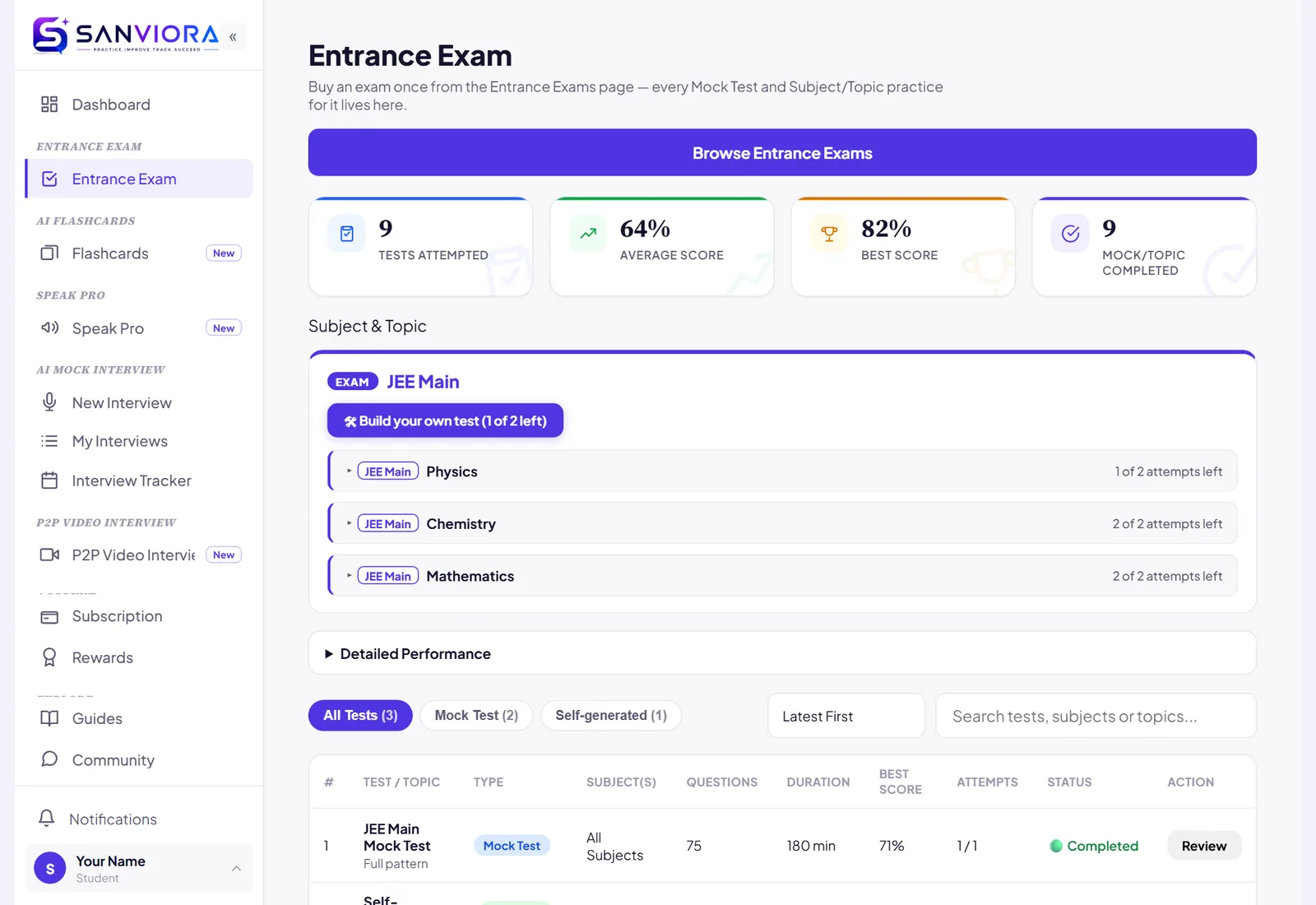The width and height of the screenshot is (1316, 905).
Task: Click the Flashcards stacked cards icon
Action: click(x=49, y=253)
